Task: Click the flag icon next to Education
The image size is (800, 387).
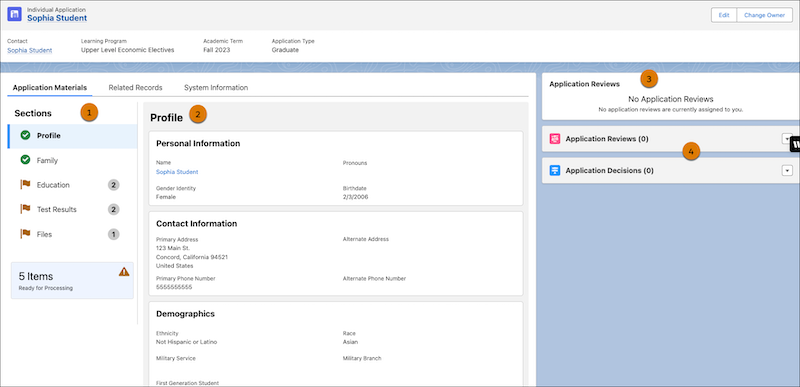Action: point(25,185)
